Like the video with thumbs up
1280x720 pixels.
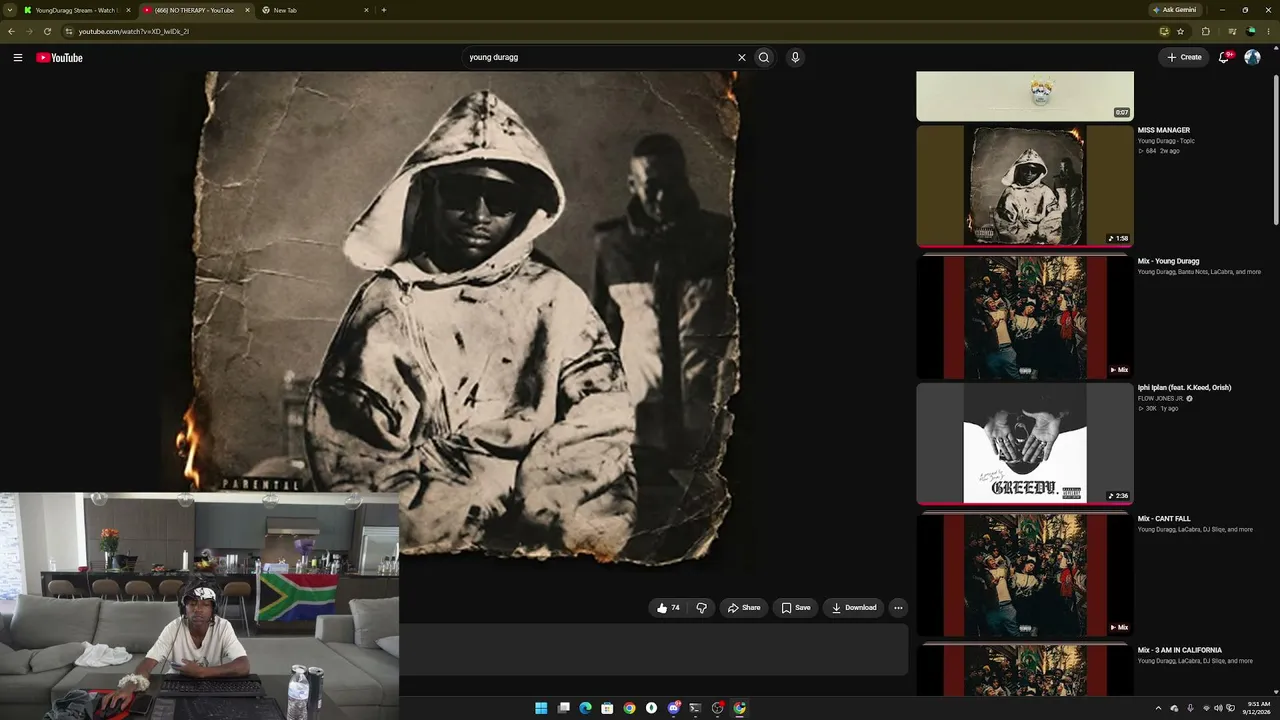[x=668, y=607]
